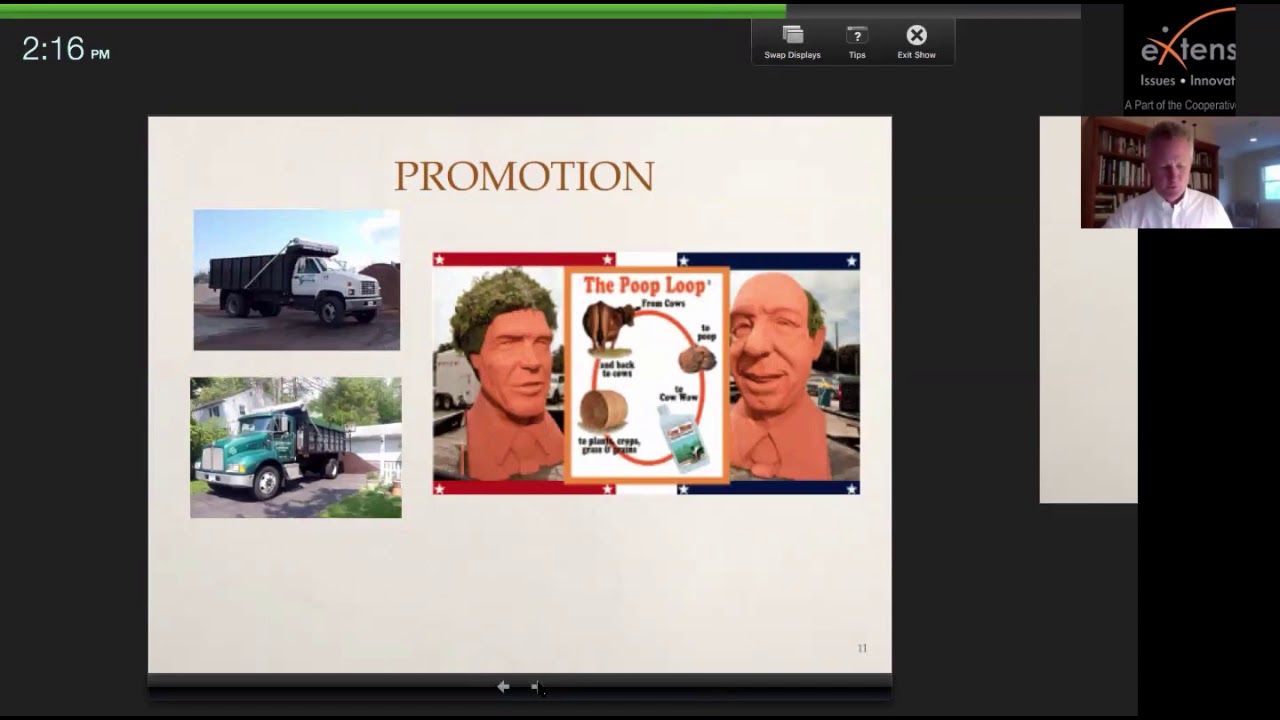Screen dimensions: 1280x720
Task: Exit the slideshow with Exit Show
Action: [916, 43]
